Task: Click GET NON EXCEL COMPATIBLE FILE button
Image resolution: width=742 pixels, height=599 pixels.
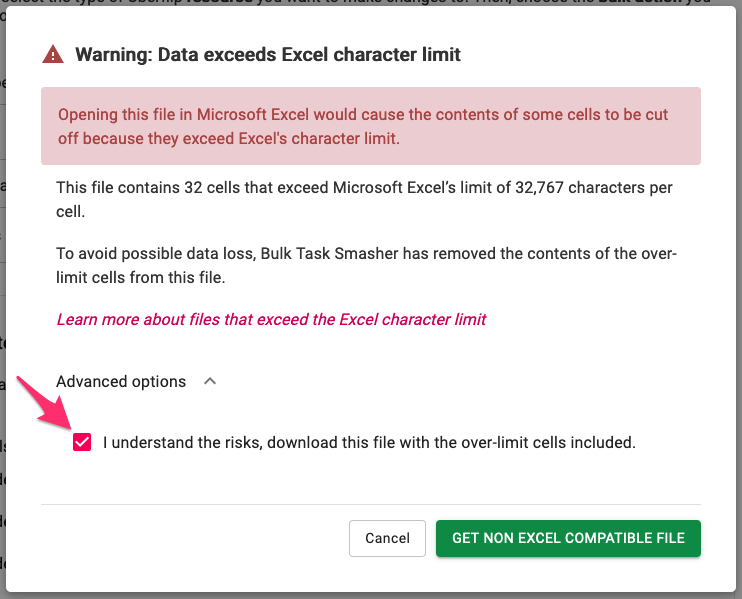Action: 568,538
